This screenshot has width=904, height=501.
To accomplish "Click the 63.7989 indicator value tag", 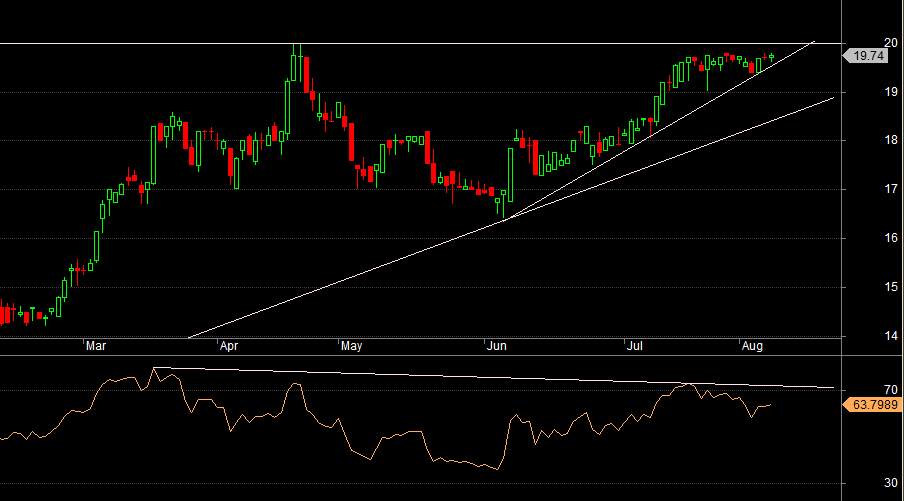I will [871, 405].
